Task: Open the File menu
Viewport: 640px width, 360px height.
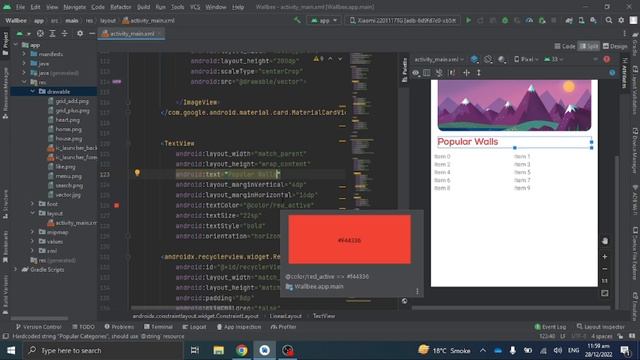Action: tap(20, 7)
